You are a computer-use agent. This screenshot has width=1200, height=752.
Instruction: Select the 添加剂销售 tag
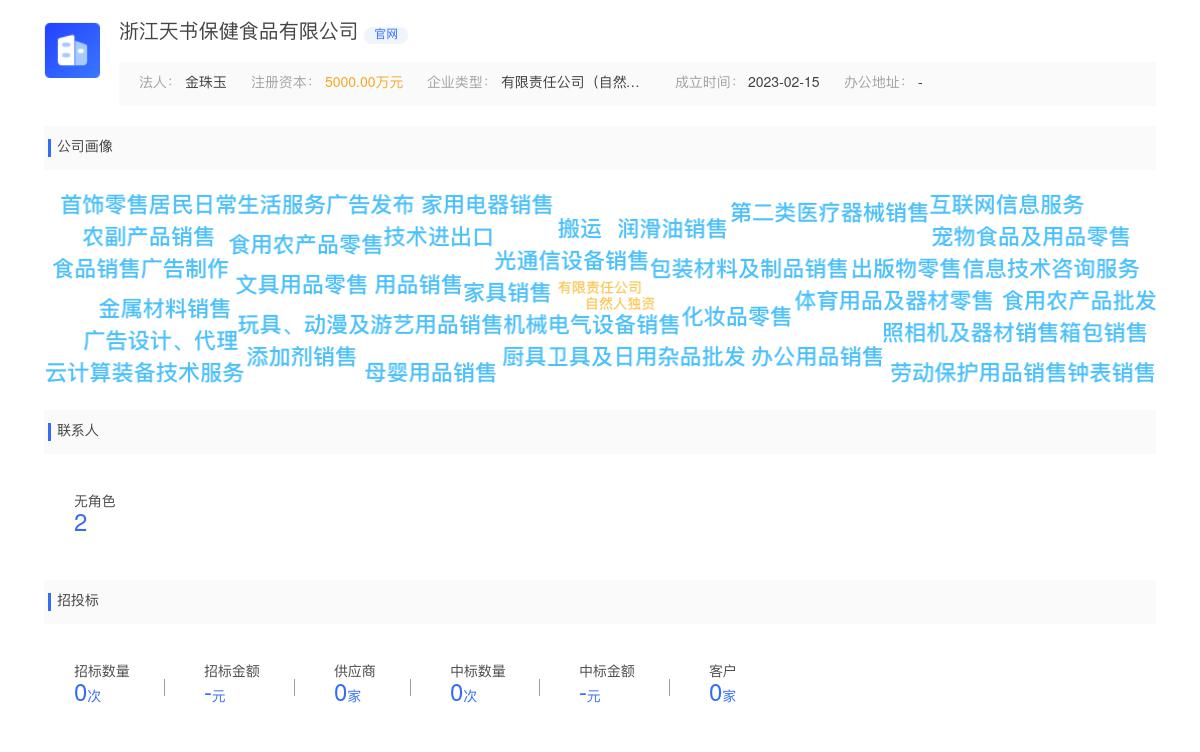[x=301, y=357]
